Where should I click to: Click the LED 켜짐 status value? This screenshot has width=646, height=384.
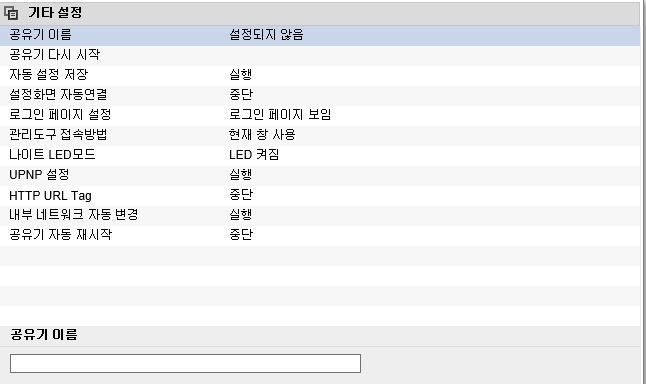254,155
